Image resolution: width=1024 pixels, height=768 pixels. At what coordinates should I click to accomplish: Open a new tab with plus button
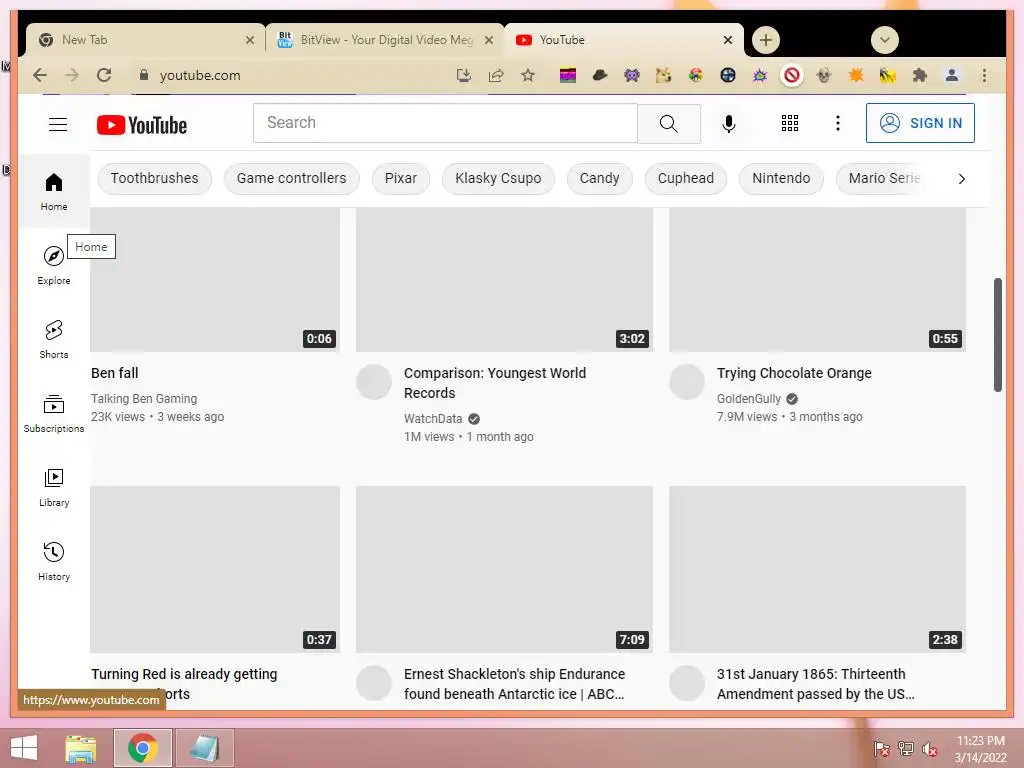click(765, 40)
